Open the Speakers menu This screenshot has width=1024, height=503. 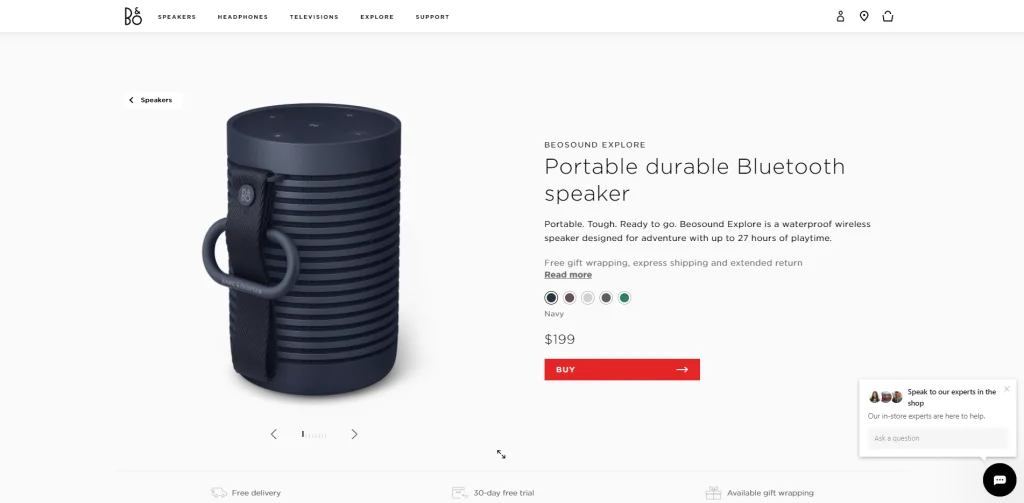(177, 17)
